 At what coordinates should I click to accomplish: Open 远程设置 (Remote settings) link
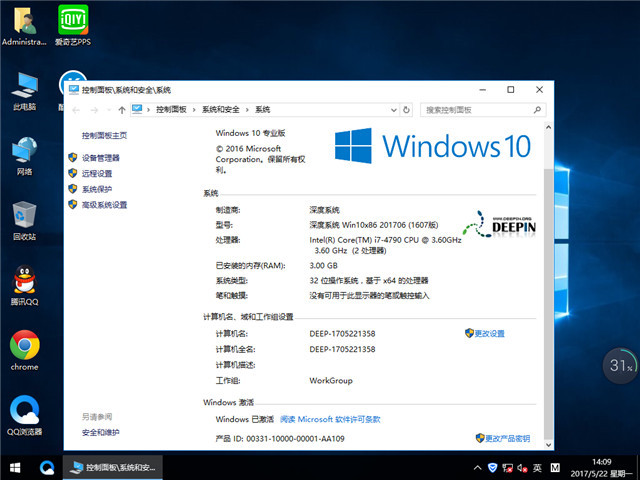tap(97, 173)
